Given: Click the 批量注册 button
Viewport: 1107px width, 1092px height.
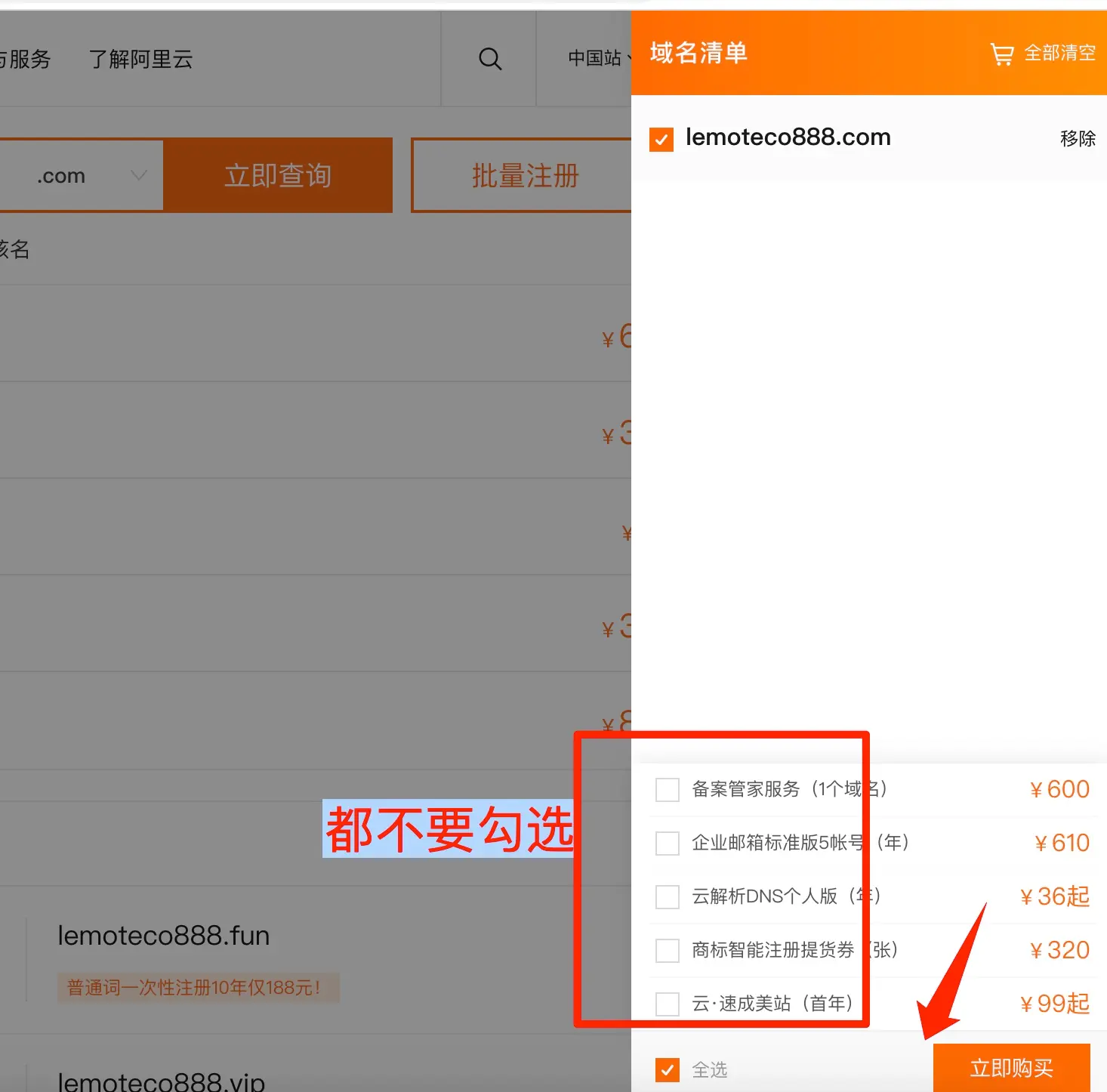Looking at the screenshot, I should tap(524, 176).
